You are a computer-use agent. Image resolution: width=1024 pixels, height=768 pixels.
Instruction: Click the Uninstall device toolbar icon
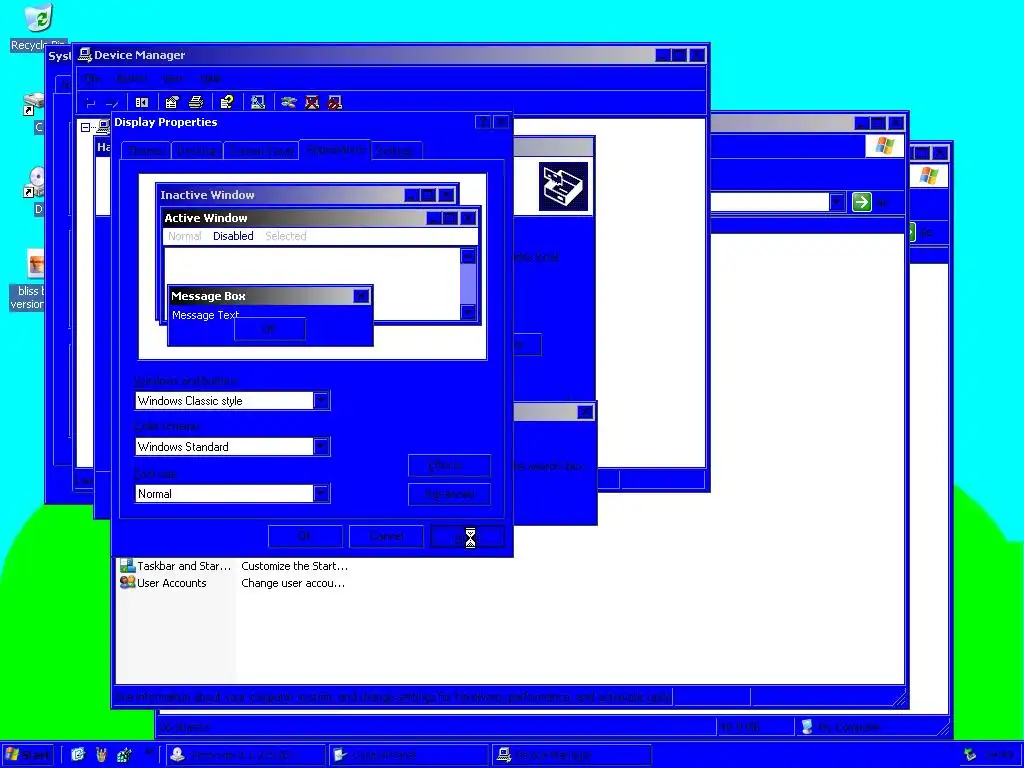point(312,103)
